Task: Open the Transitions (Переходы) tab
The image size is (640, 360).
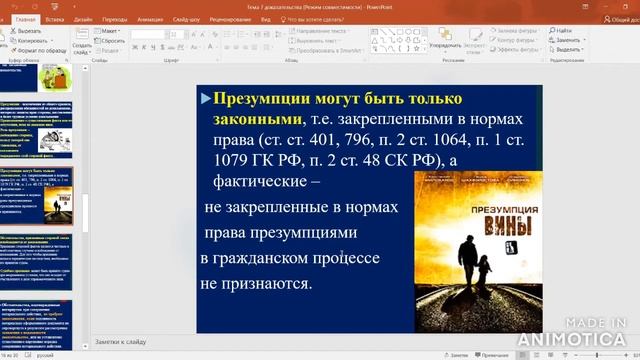Action: click(x=115, y=19)
